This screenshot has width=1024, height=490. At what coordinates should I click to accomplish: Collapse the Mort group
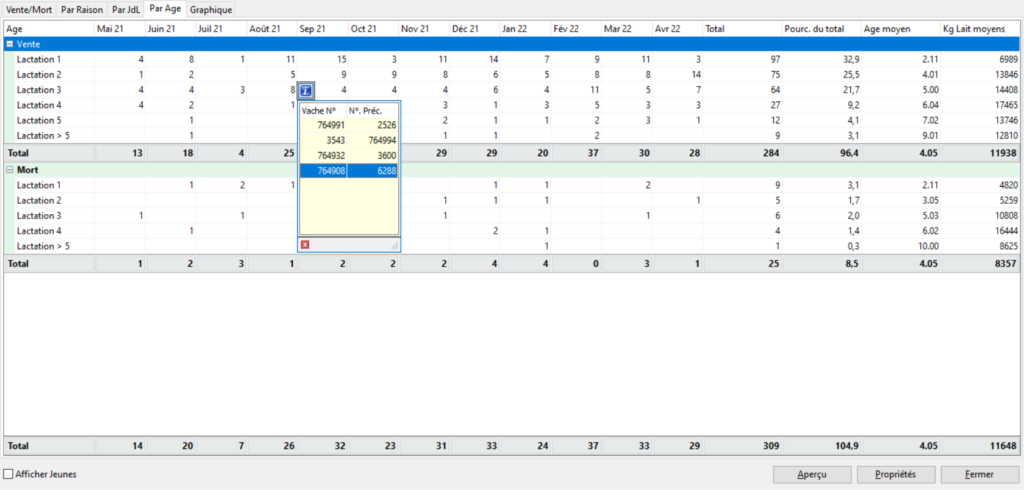click(11, 170)
